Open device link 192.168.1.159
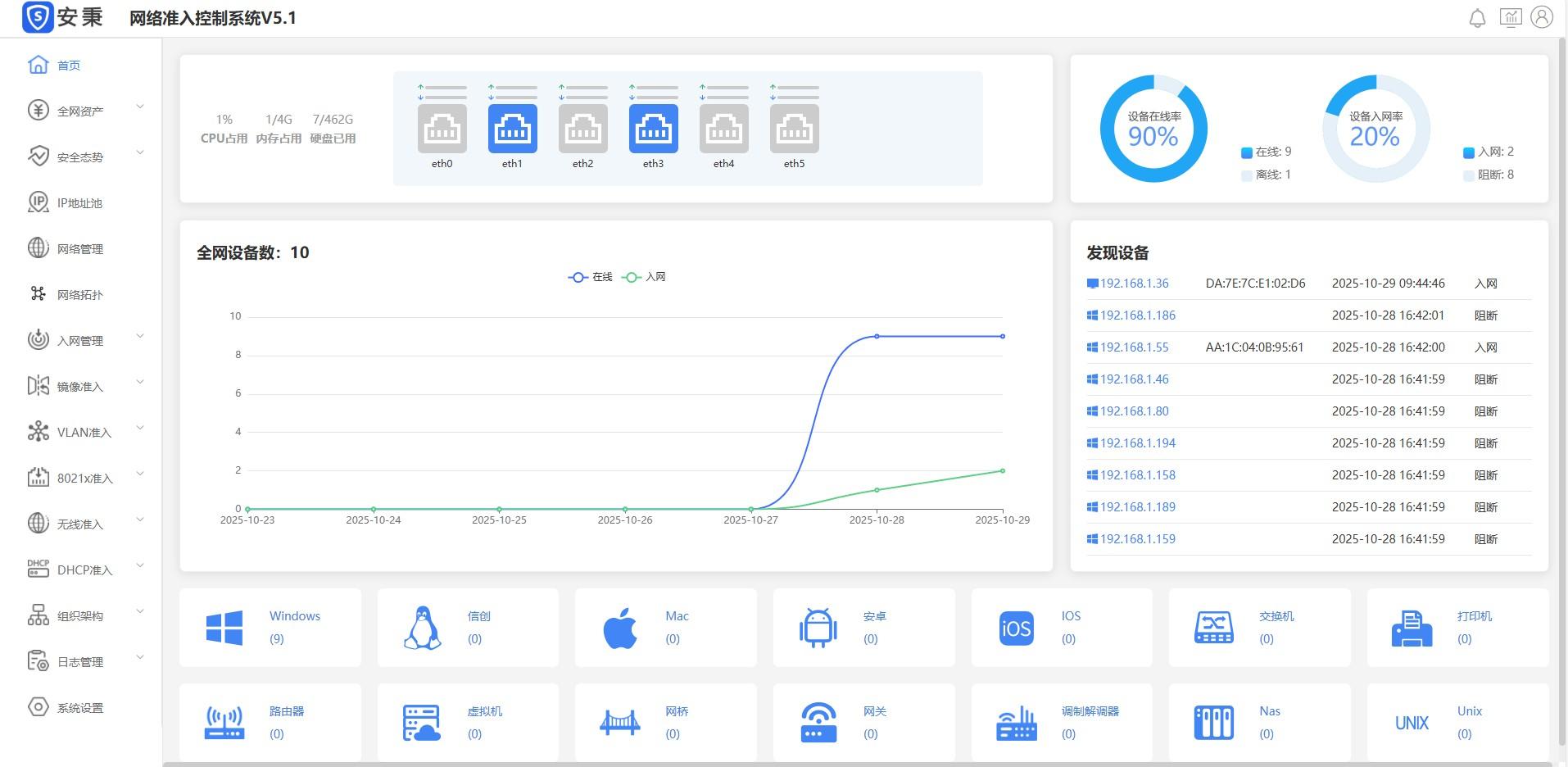 tap(1137, 539)
